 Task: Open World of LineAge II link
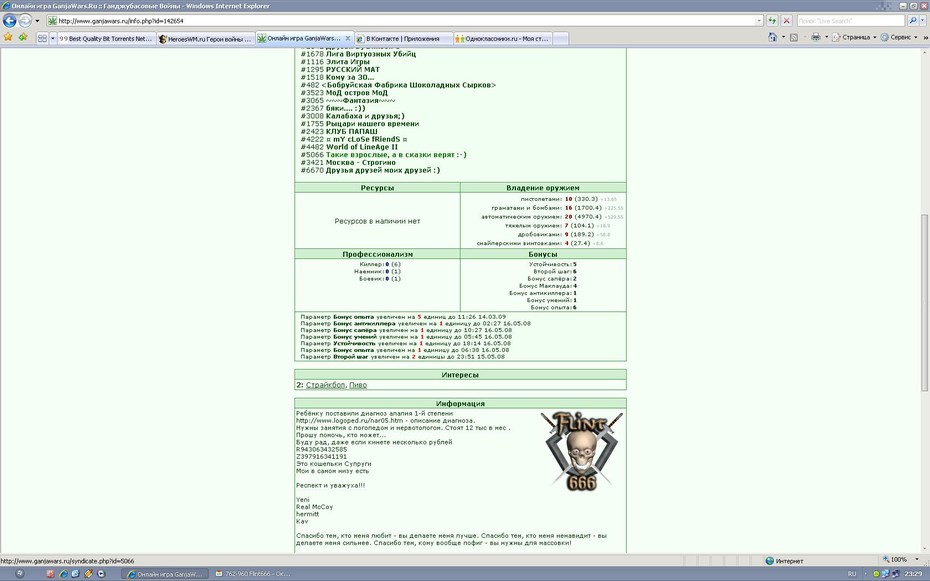click(362, 147)
